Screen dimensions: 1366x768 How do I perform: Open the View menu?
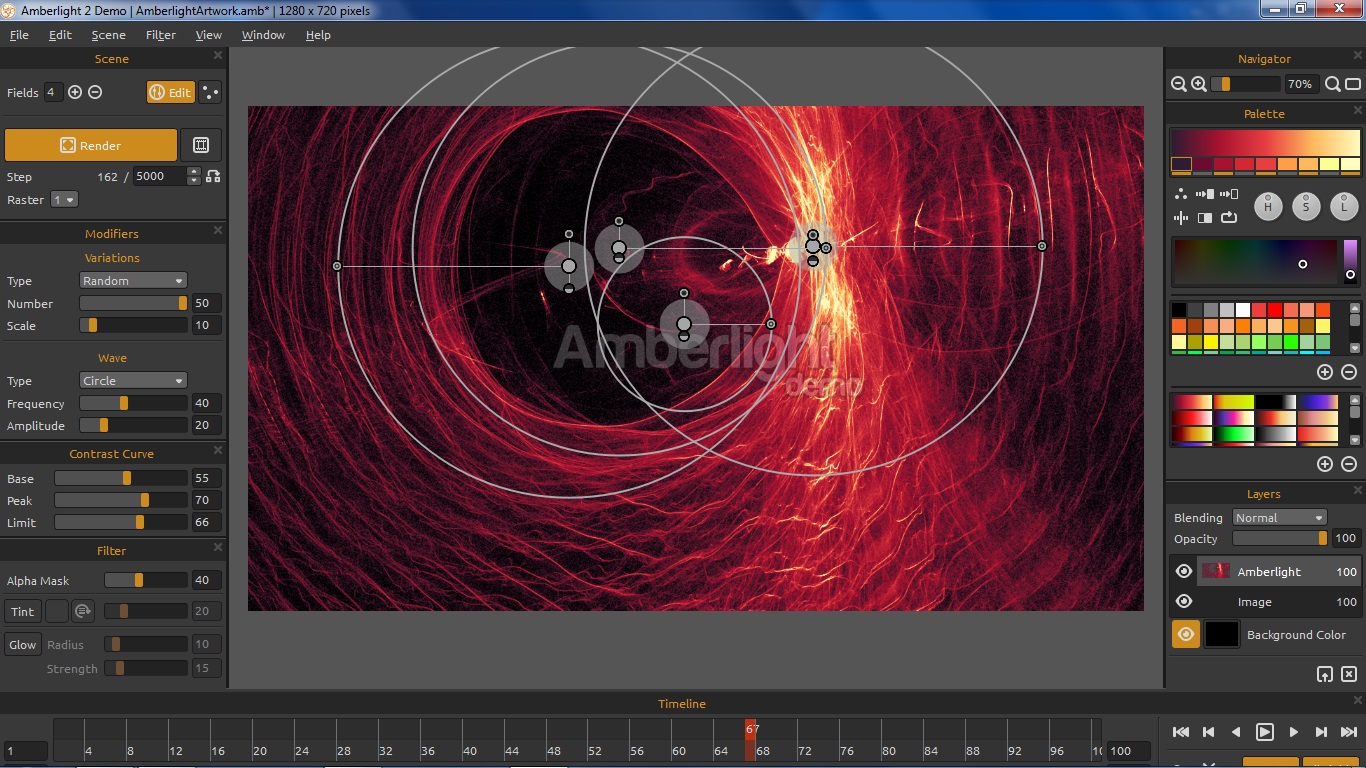click(208, 34)
